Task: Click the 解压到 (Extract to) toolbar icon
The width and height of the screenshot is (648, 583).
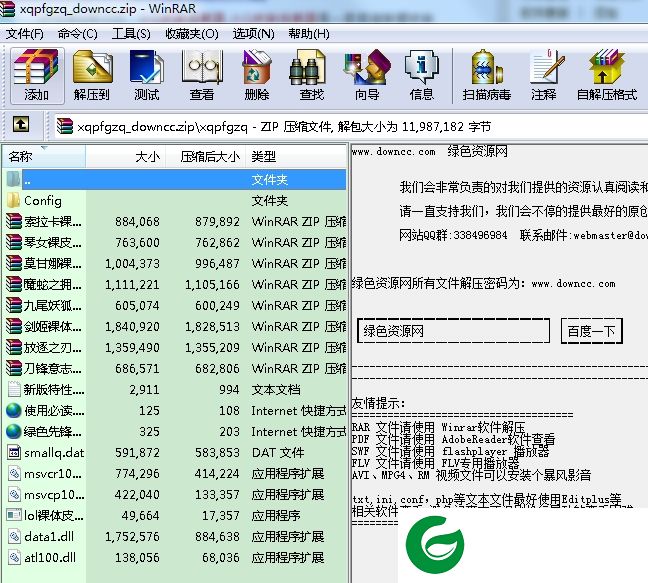Action: (x=92, y=76)
